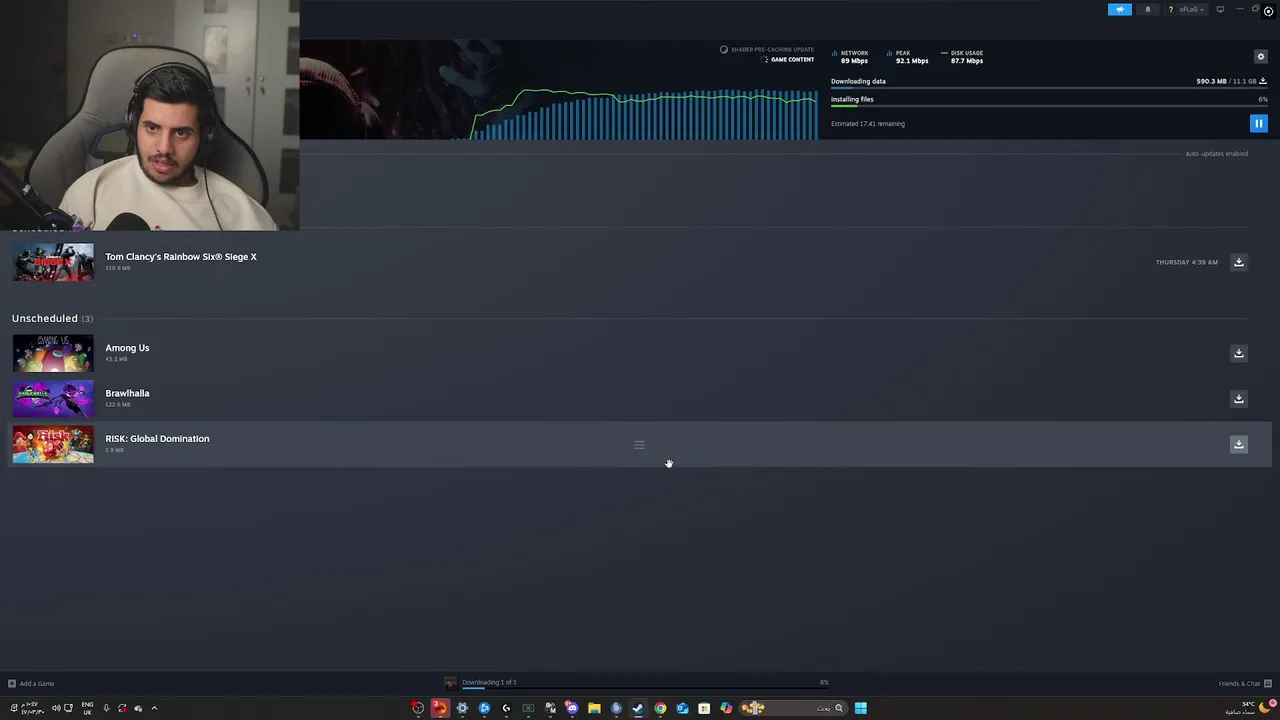Start Among Us update download
Image resolution: width=1280 pixels, height=720 pixels.
(1238, 353)
